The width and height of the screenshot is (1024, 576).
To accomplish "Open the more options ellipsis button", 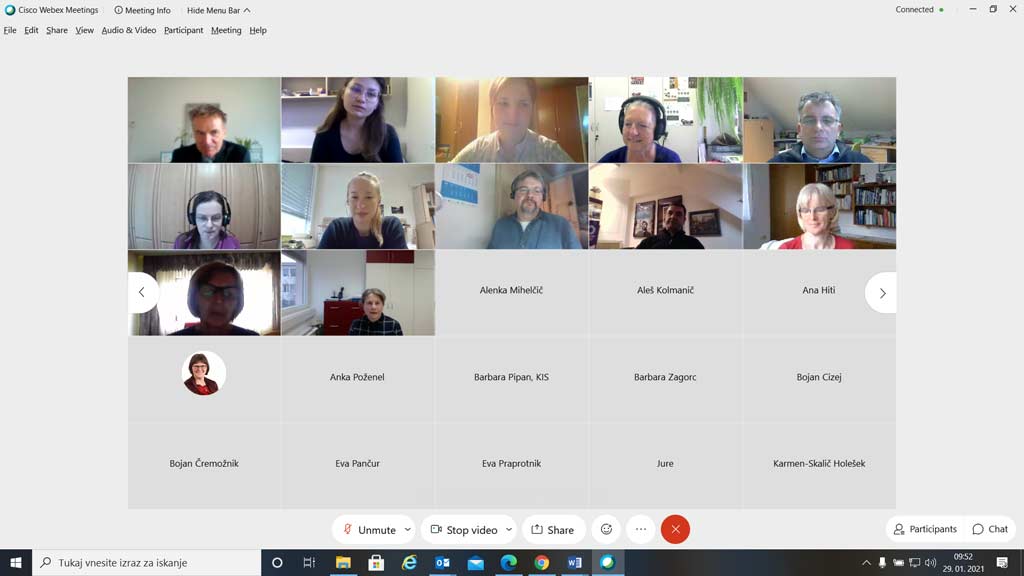I will 641,530.
